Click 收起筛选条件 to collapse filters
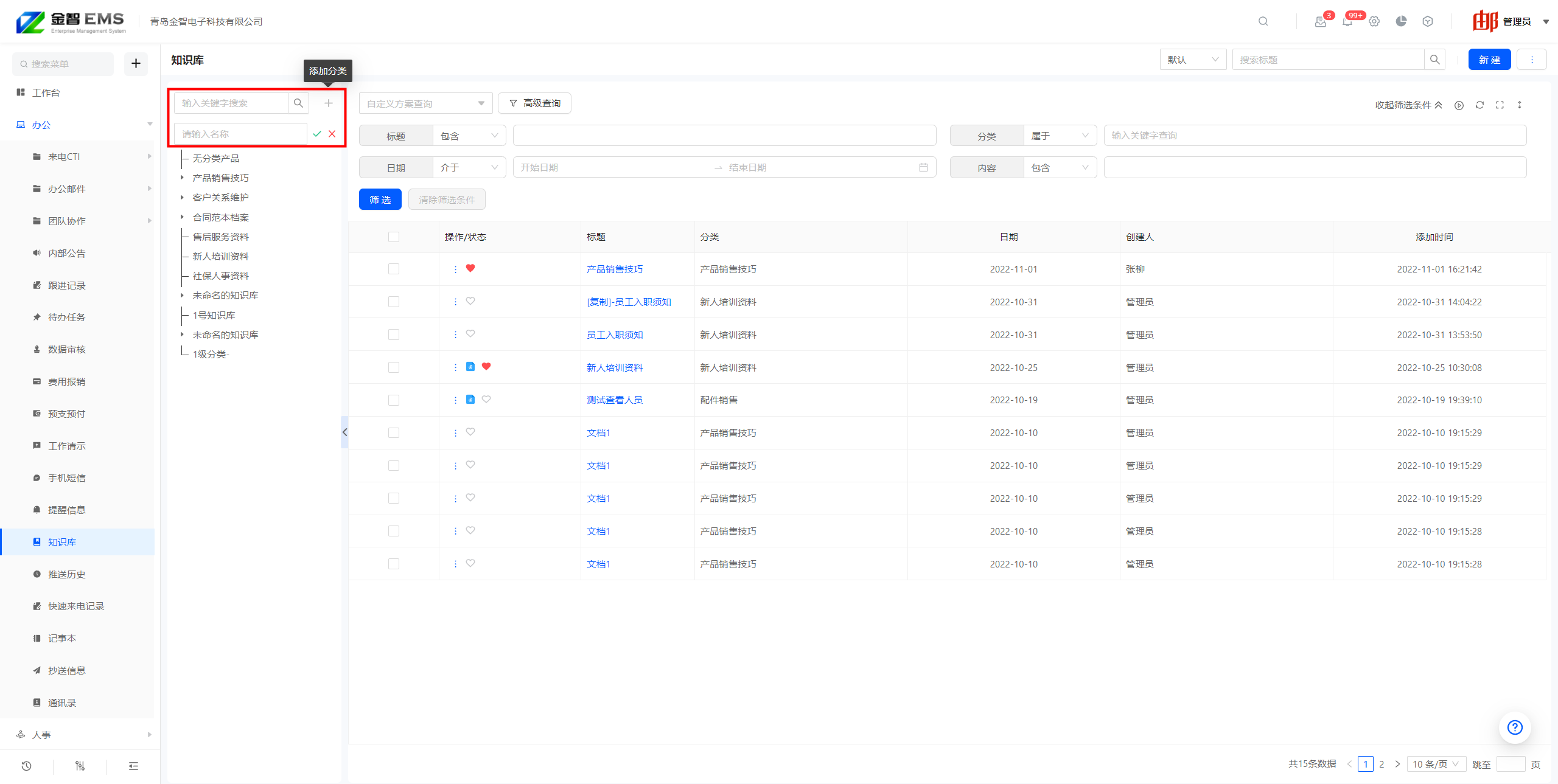The image size is (1558, 784). 1408,105
